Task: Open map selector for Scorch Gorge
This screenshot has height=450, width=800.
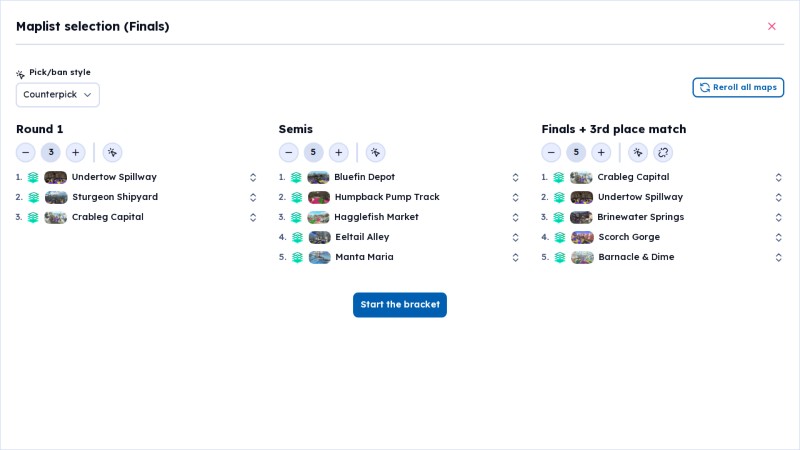Action: click(779, 237)
